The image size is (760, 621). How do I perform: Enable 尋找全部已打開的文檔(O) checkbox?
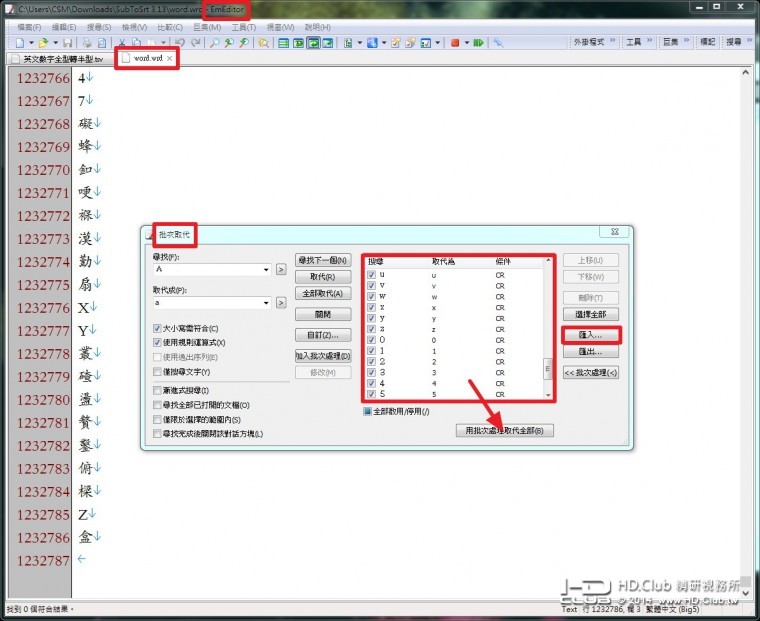(x=157, y=405)
